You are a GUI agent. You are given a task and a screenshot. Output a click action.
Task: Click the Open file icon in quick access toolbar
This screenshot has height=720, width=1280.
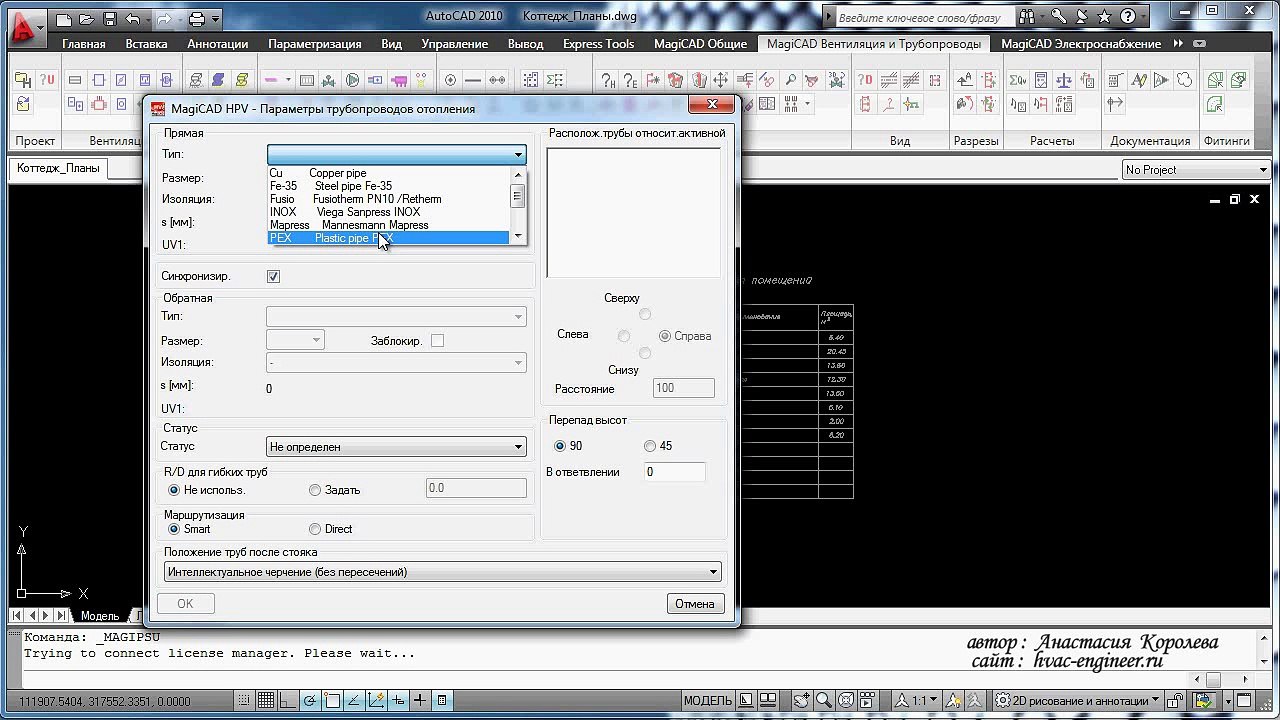86,18
